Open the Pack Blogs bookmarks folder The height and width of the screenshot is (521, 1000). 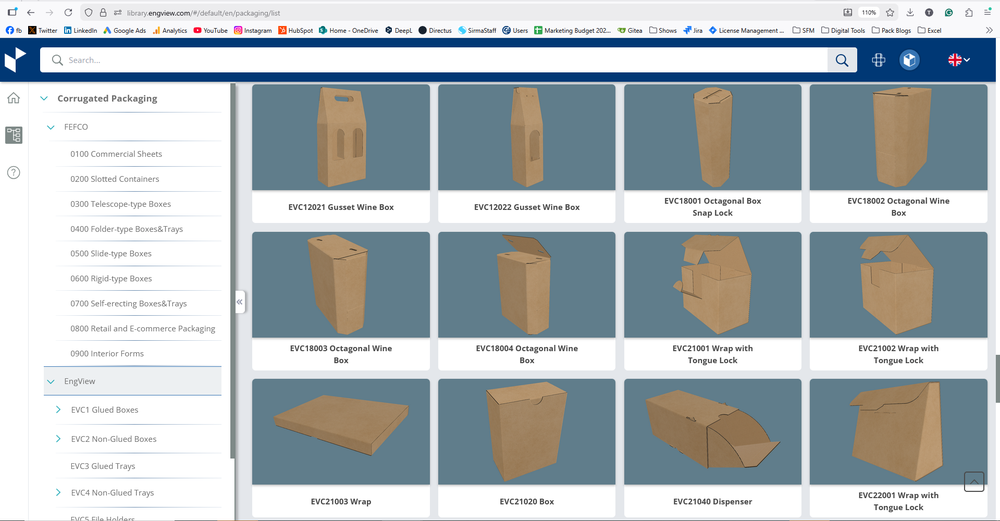[892, 30]
